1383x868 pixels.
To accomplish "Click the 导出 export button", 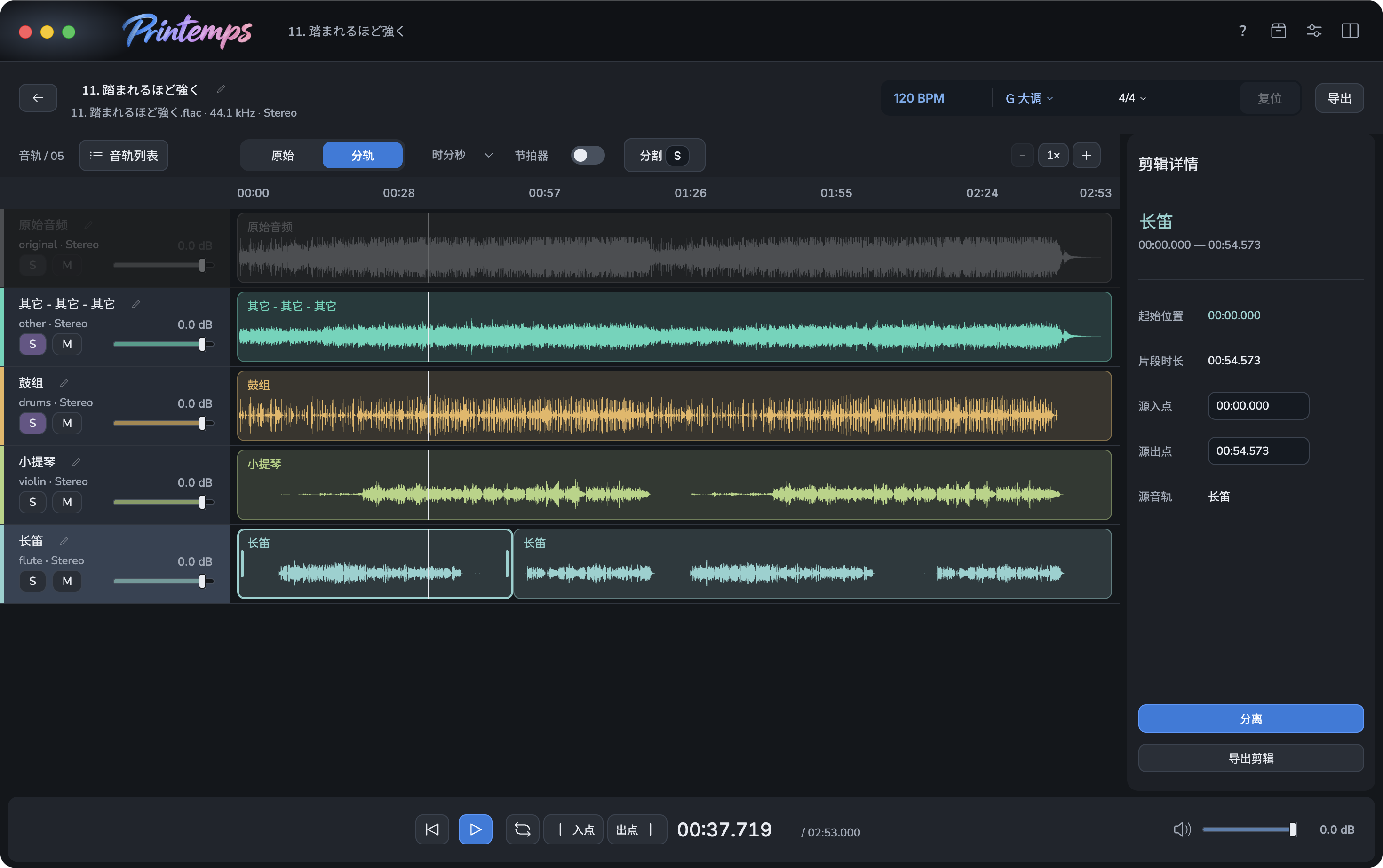I will click(x=1339, y=98).
